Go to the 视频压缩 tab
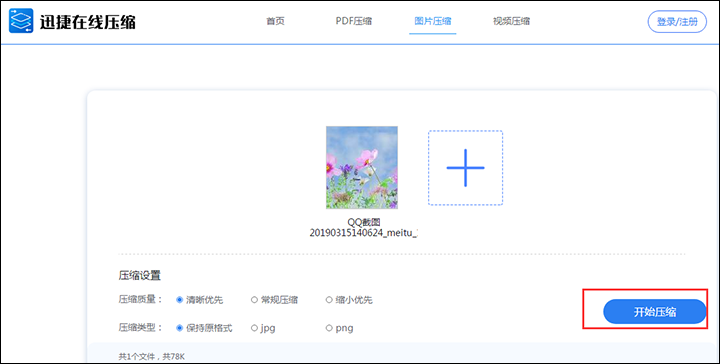This screenshot has height=364, width=720. (x=512, y=21)
